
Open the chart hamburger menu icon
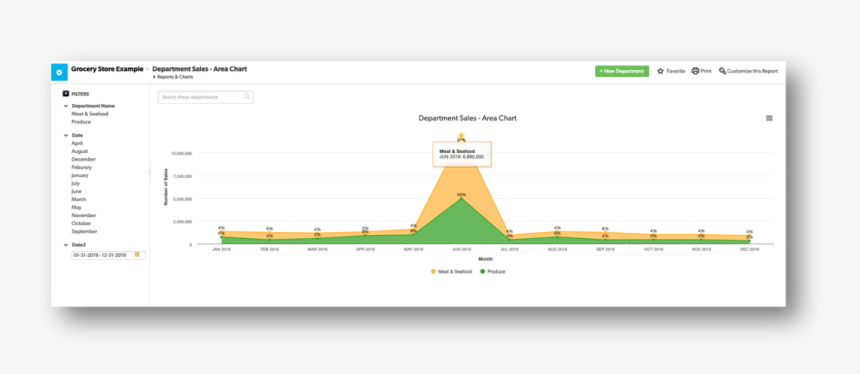[x=769, y=118]
